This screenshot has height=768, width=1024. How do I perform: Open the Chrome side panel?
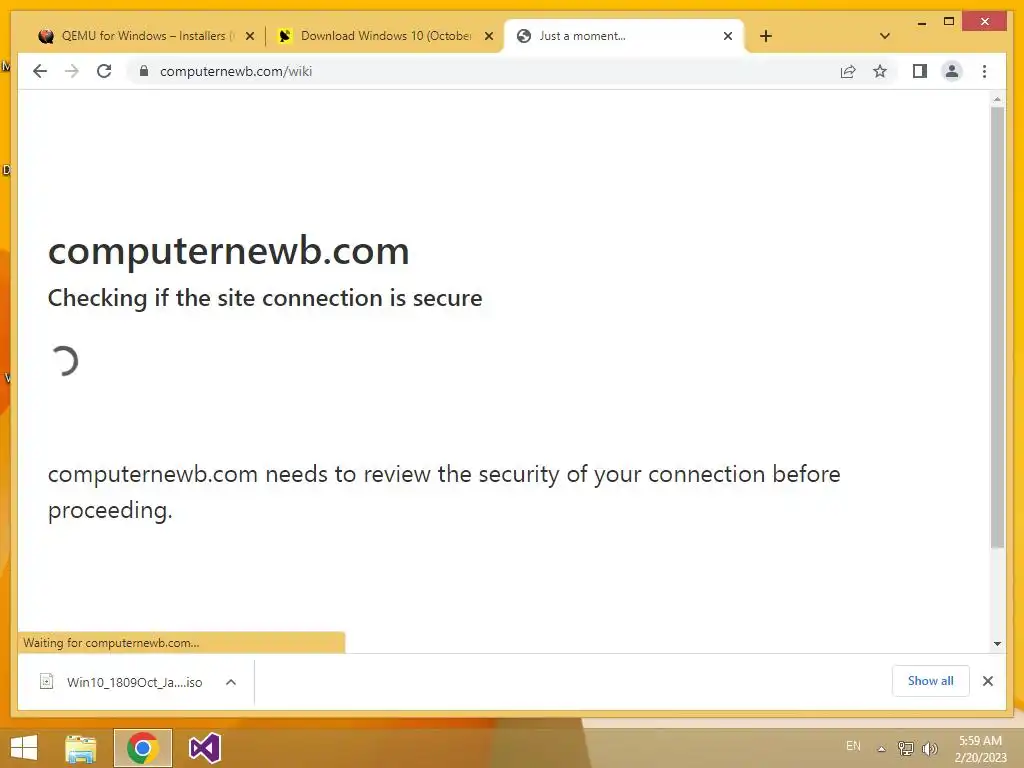tap(920, 71)
